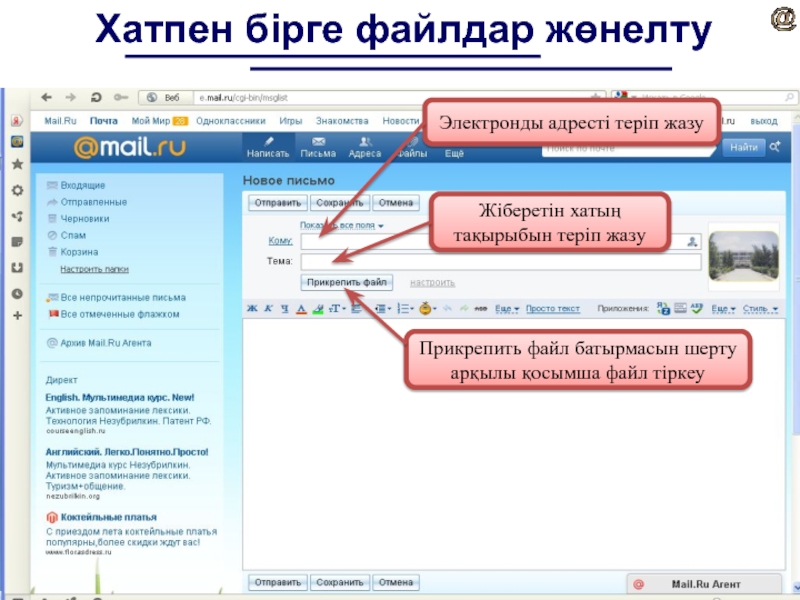Image resolution: width=800 pixels, height=600 pixels.
Task: Open Письма from the mail header
Action: point(318,147)
